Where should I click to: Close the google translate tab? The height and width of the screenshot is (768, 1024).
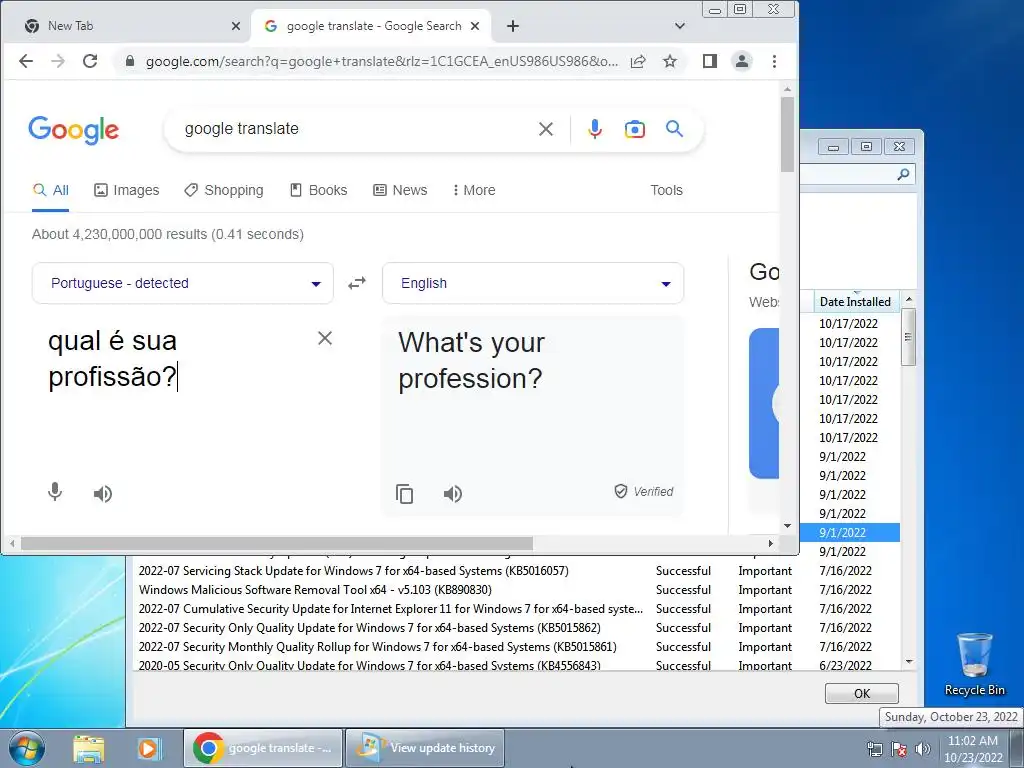coord(475,26)
